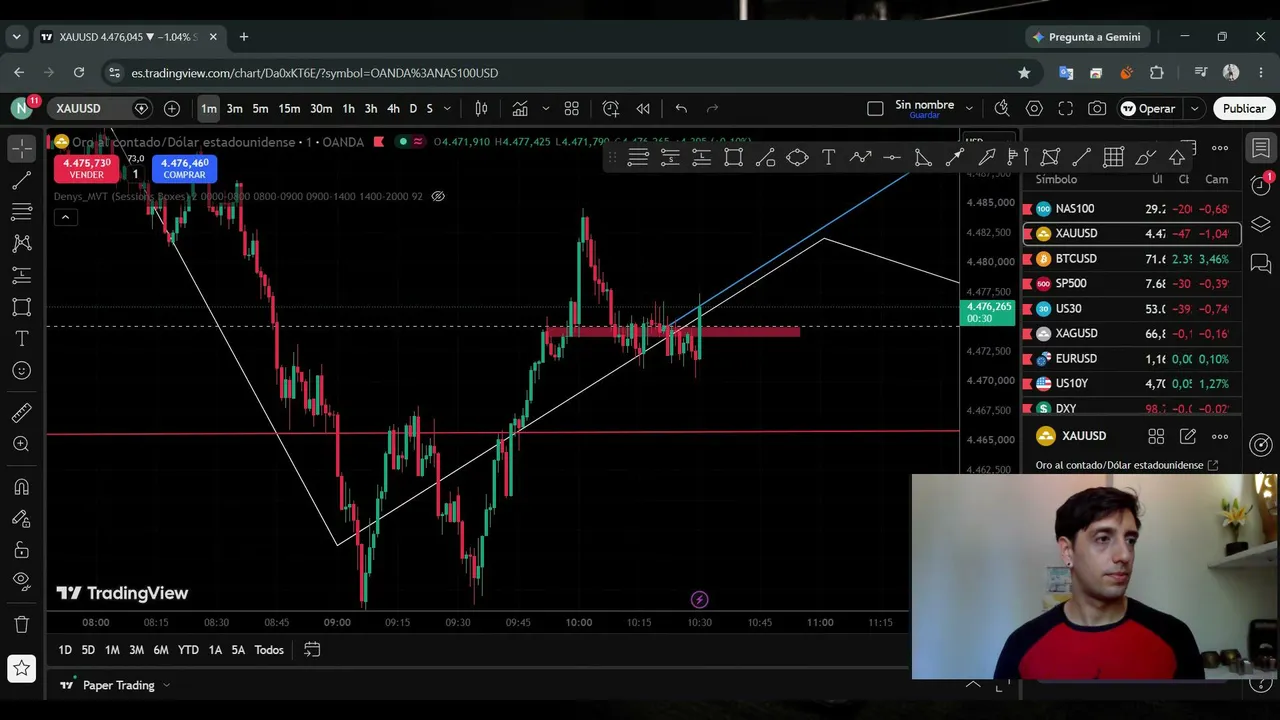Expand the timeframe interval dropdown

pos(447,108)
